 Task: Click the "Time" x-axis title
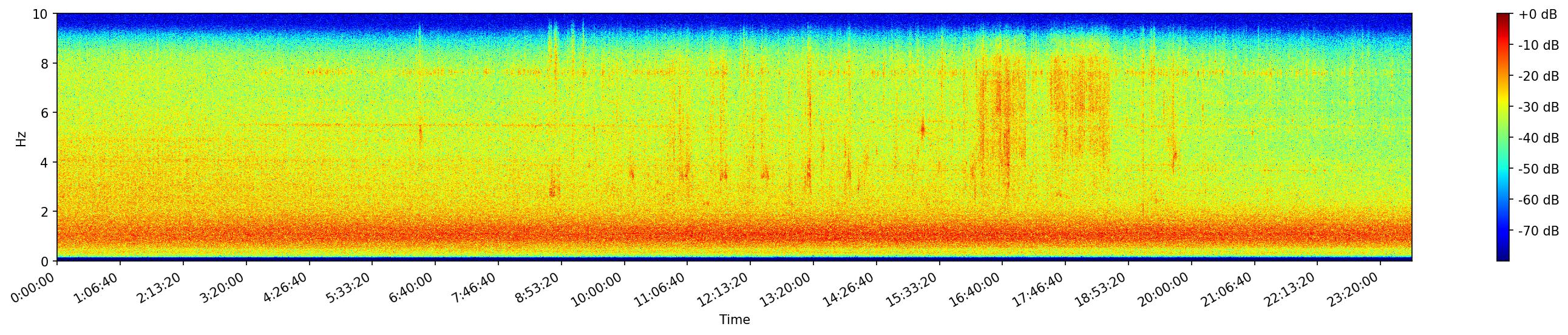point(734,320)
